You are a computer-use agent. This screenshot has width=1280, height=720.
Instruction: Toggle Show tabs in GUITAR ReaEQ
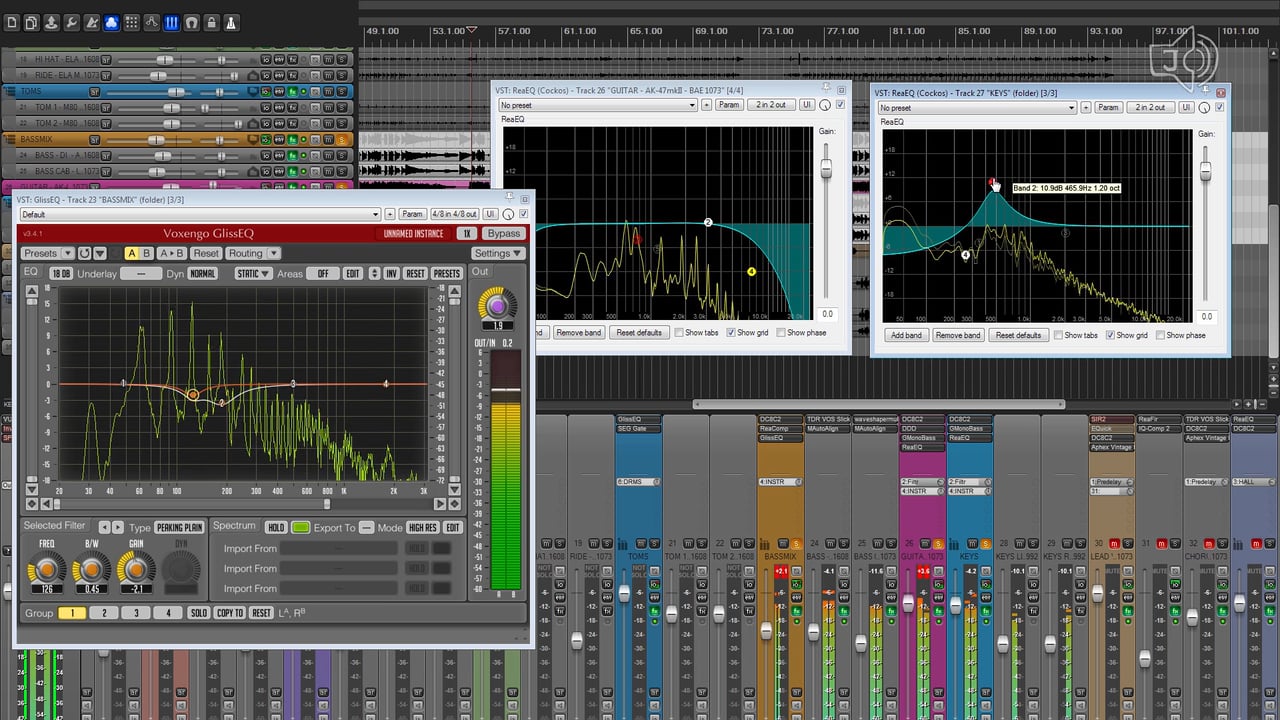679,332
